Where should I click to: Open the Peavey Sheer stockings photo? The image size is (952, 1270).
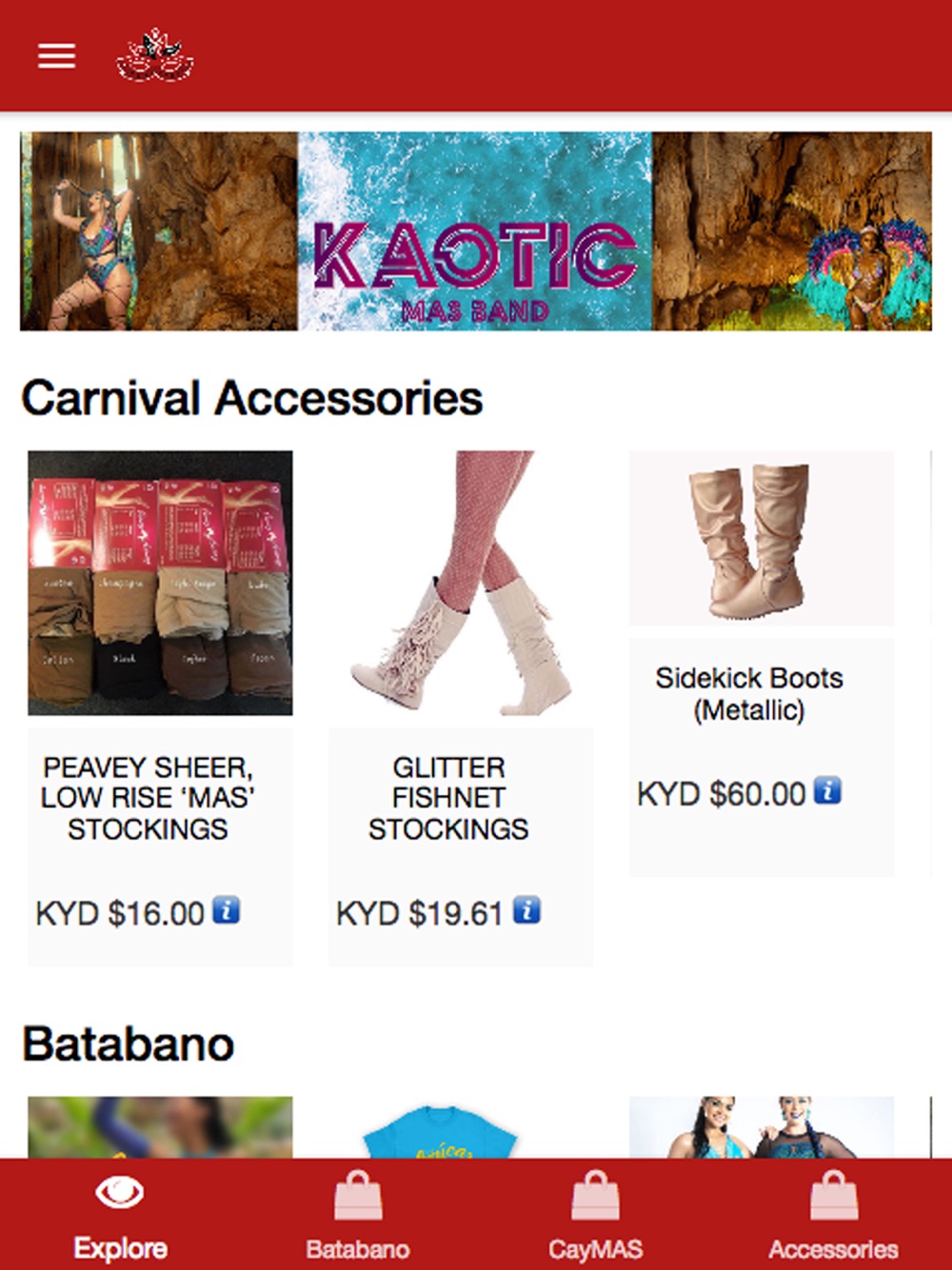pyautogui.click(x=160, y=583)
